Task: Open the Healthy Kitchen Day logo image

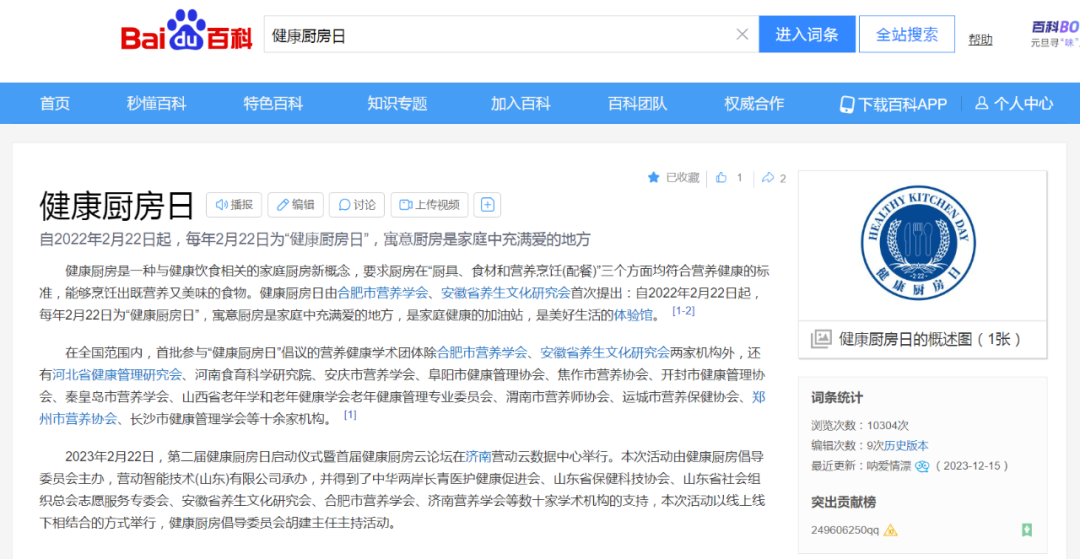Action: coord(918,241)
